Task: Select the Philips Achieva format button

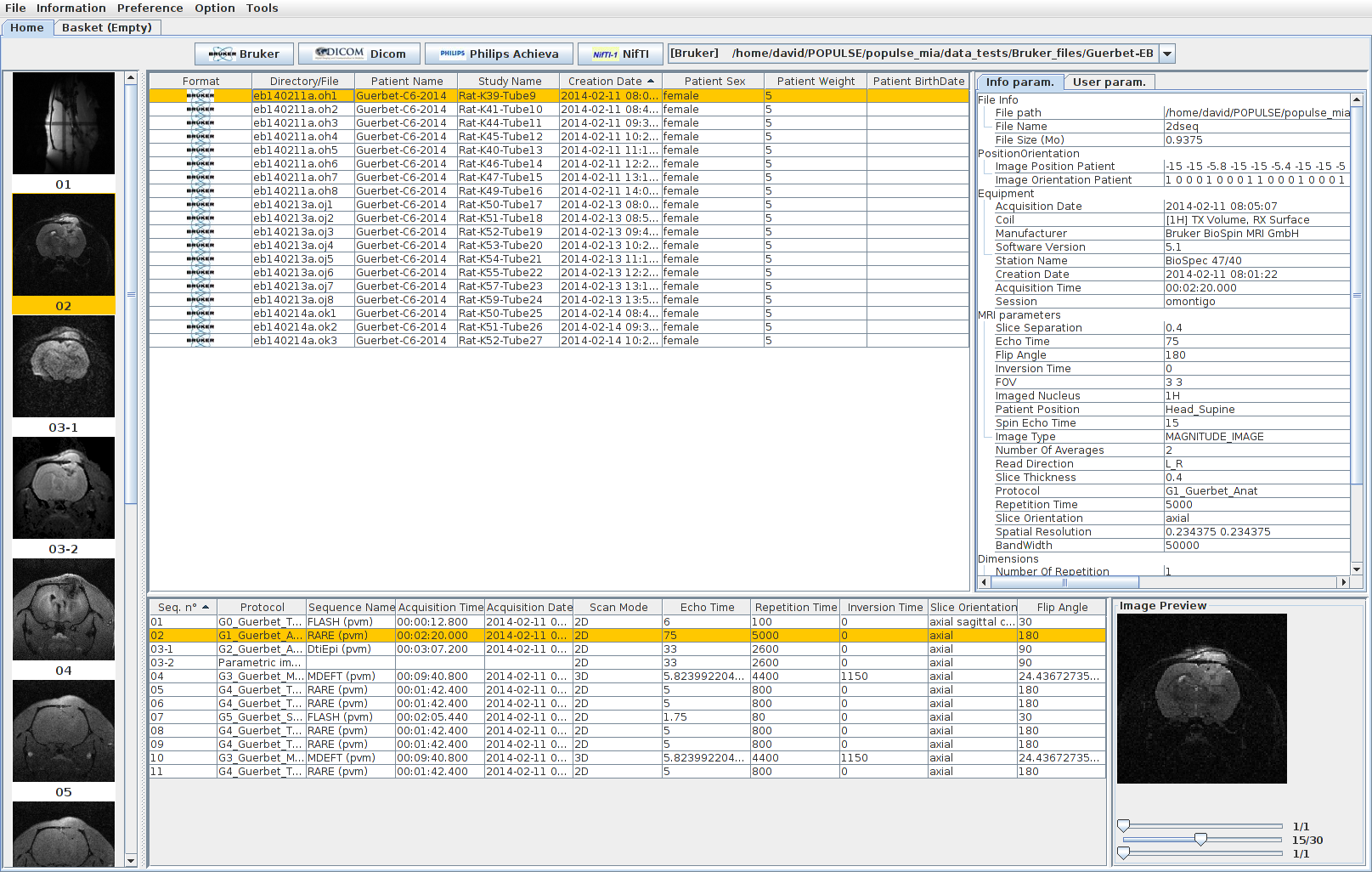Action: (500, 54)
